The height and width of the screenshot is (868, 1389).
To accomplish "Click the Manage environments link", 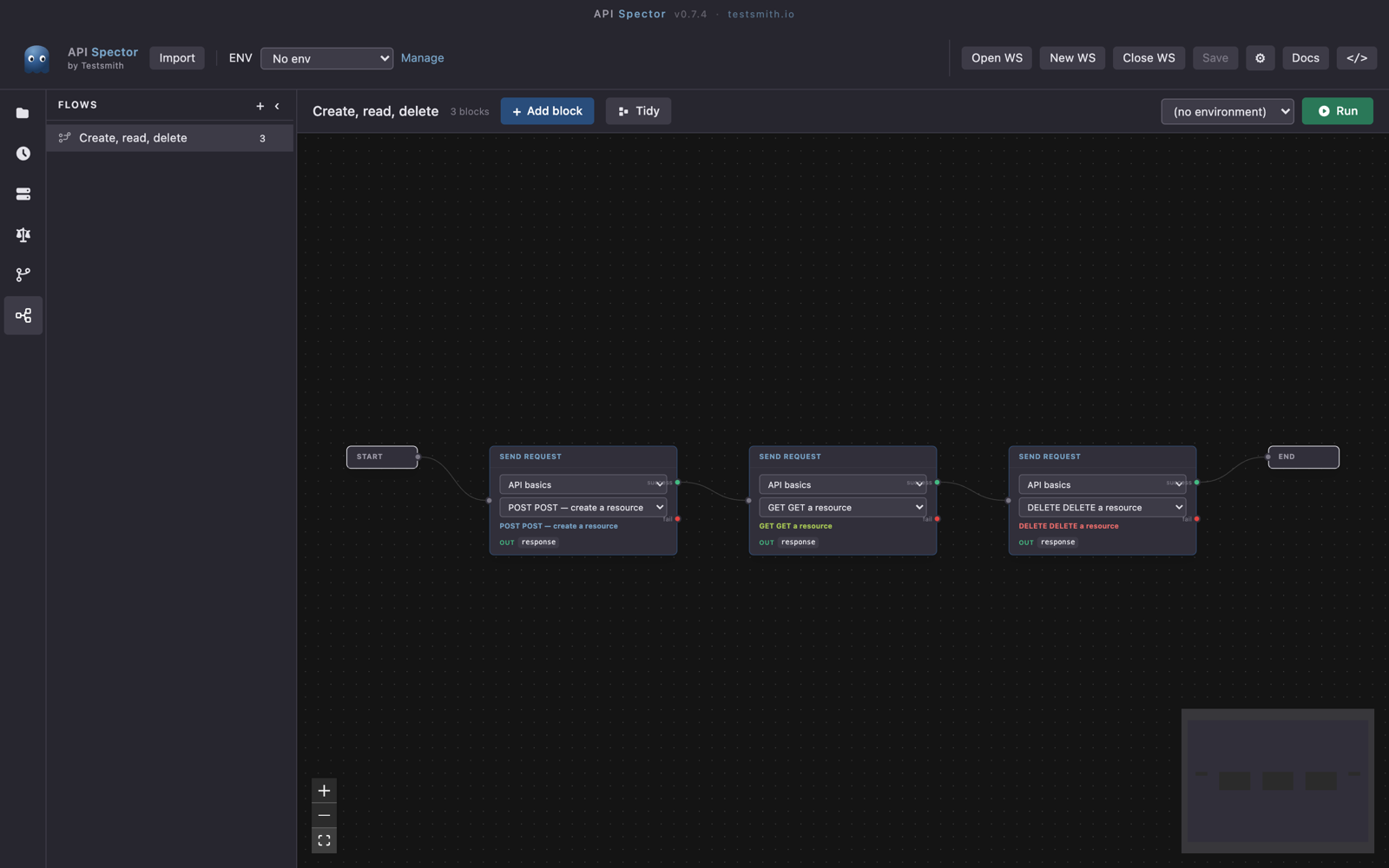I will pos(422,58).
